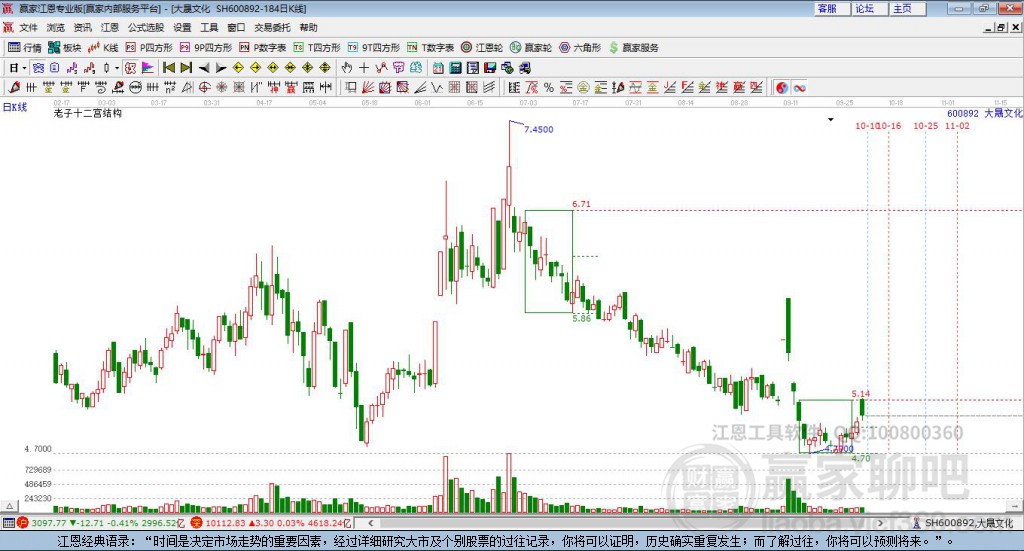Click the 10-25 date marker
Image resolution: width=1024 pixels, height=551 pixels.
click(925, 125)
